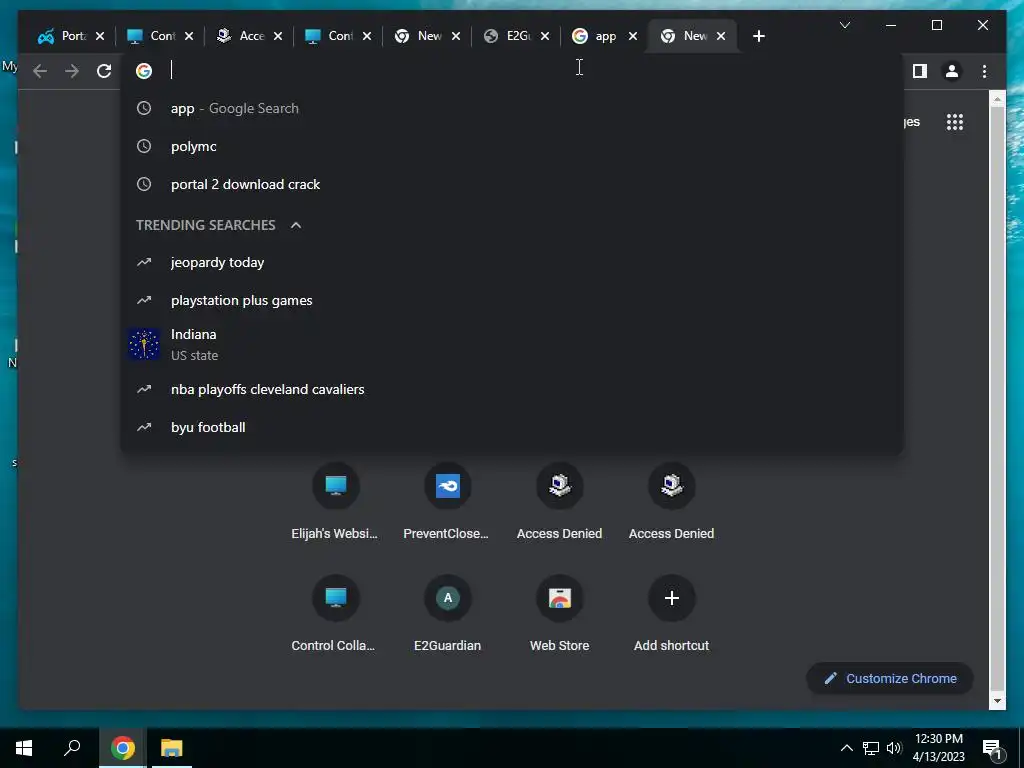Click the Google icon in address bar
This screenshot has height=768, width=1024.
point(144,71)
